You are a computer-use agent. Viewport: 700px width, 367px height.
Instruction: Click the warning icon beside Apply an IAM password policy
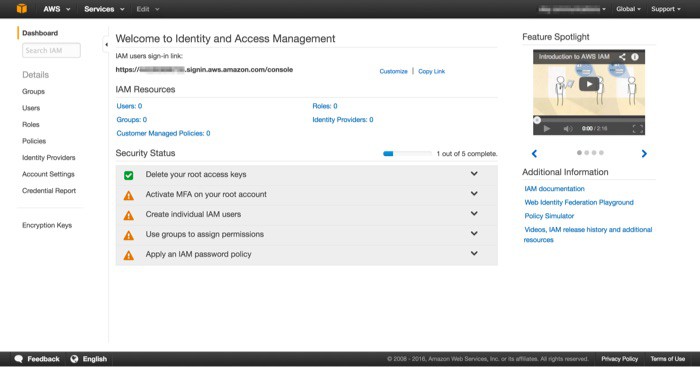(x=129, y=255)
